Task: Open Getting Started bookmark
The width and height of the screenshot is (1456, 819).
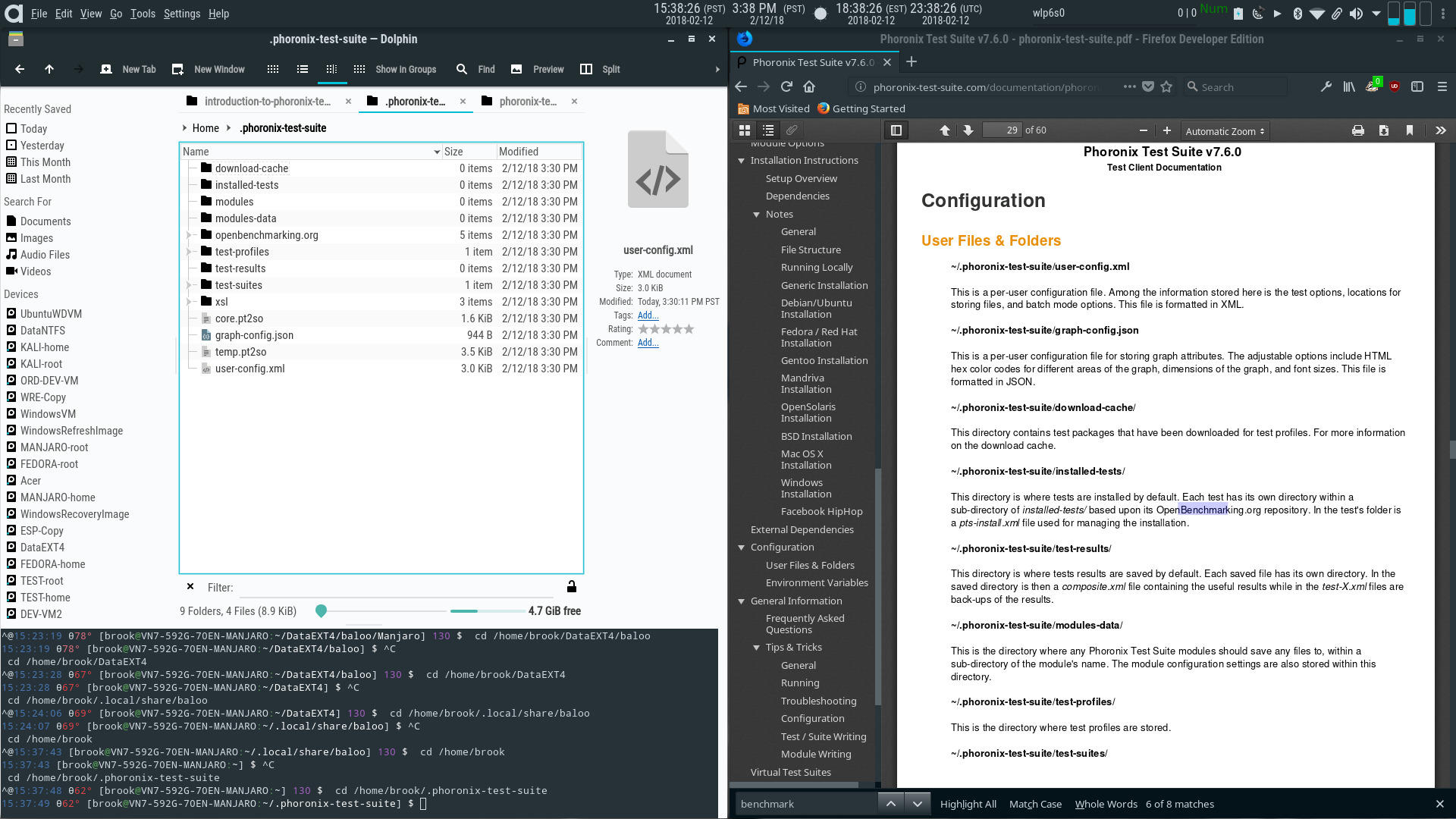Action: (861, 108)
